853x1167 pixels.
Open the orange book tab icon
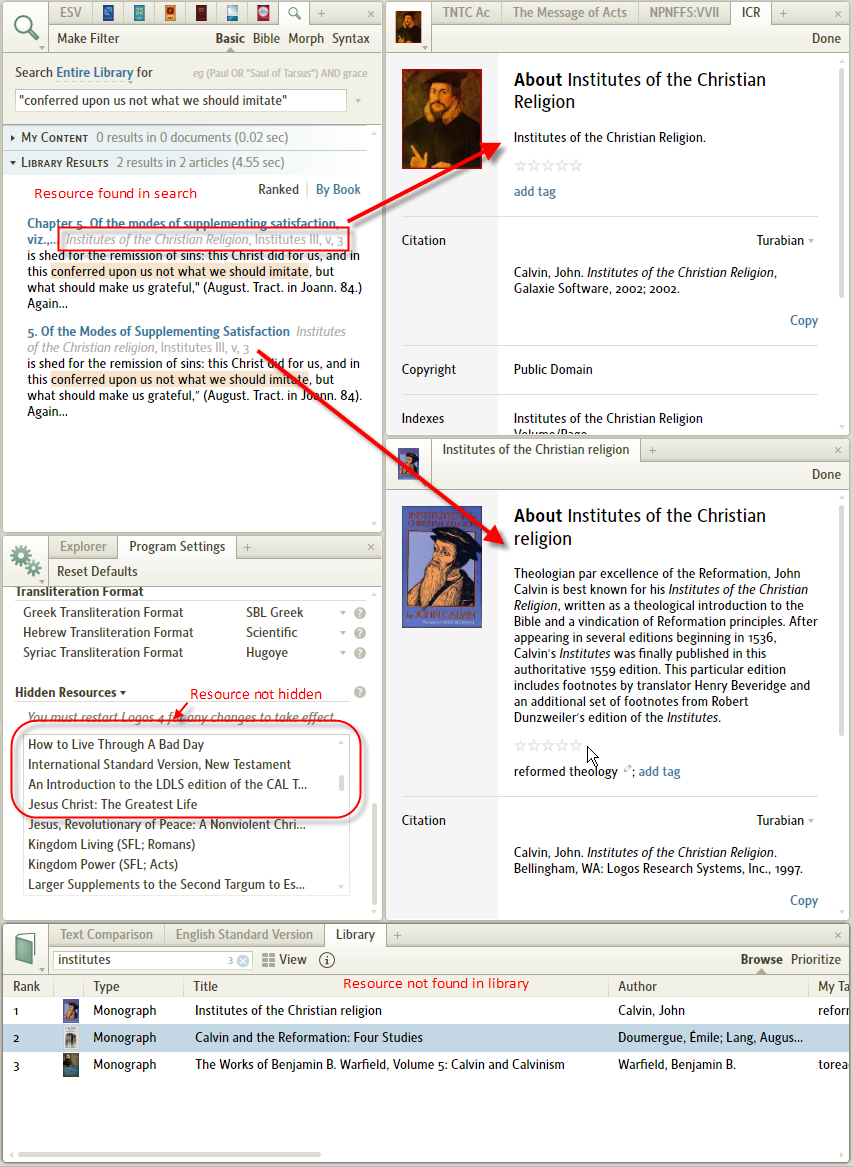point(170,13)
